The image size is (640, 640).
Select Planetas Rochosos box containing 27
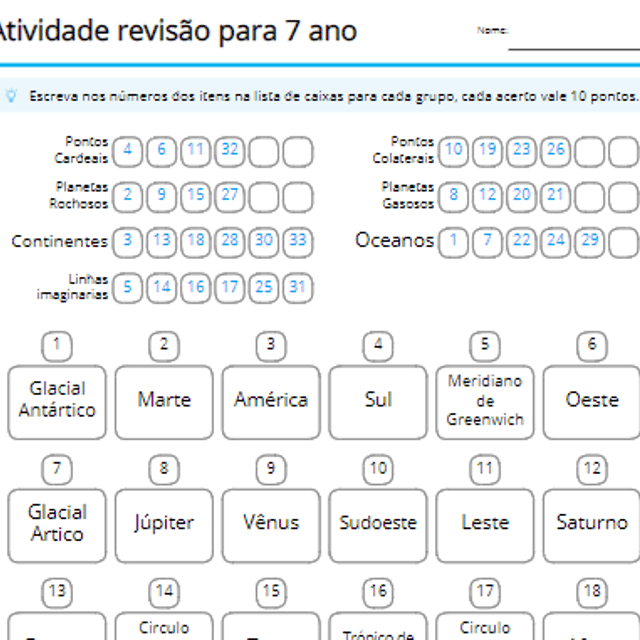pyautogui.click(x=230, y=197)
